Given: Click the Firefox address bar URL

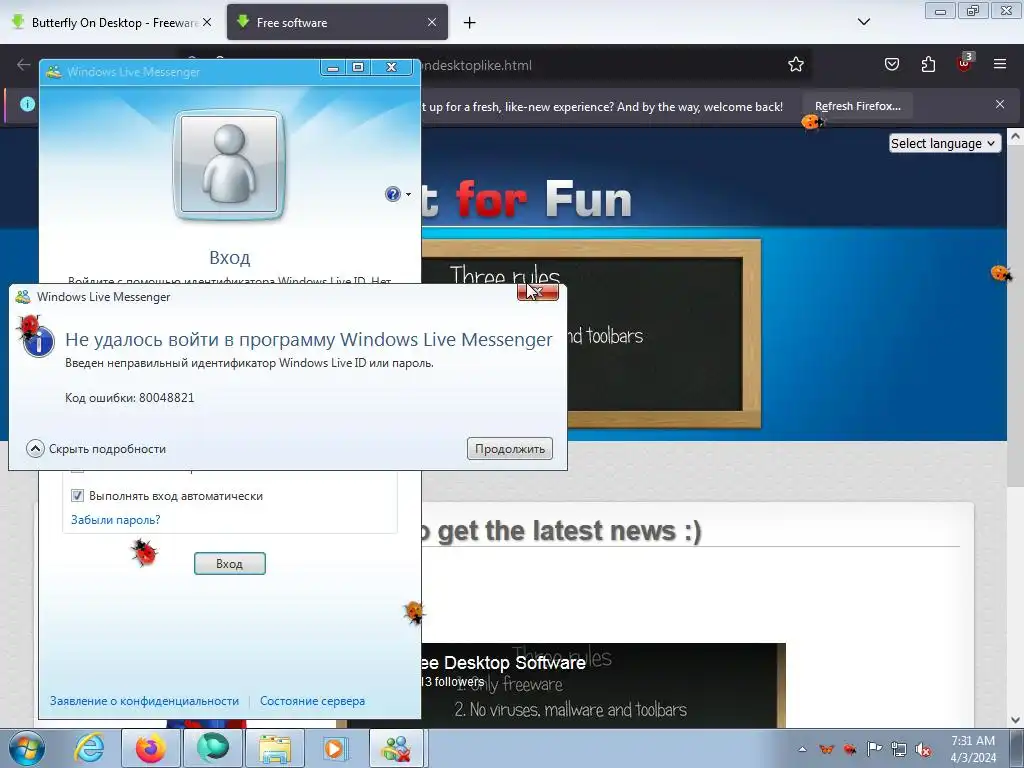Looking at the screenshot, I should coord(476,65).
